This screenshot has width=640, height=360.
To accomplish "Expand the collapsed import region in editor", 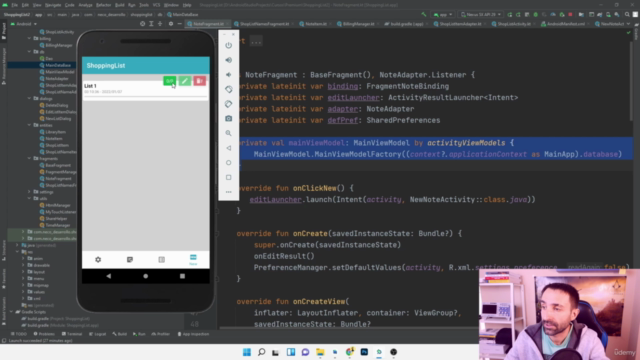I will click(x=256, y=41).
